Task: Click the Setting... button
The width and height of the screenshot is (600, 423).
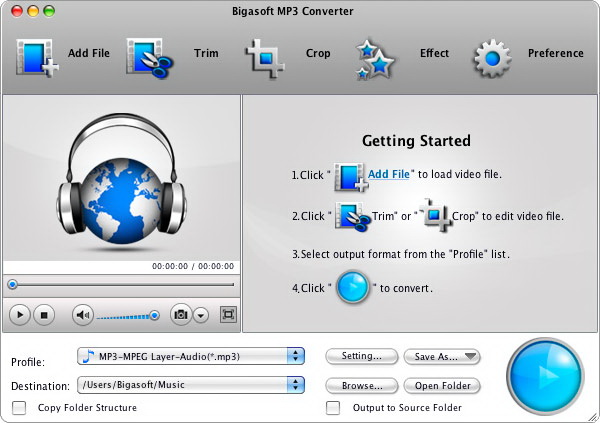Action: click(x=361, y=356)
